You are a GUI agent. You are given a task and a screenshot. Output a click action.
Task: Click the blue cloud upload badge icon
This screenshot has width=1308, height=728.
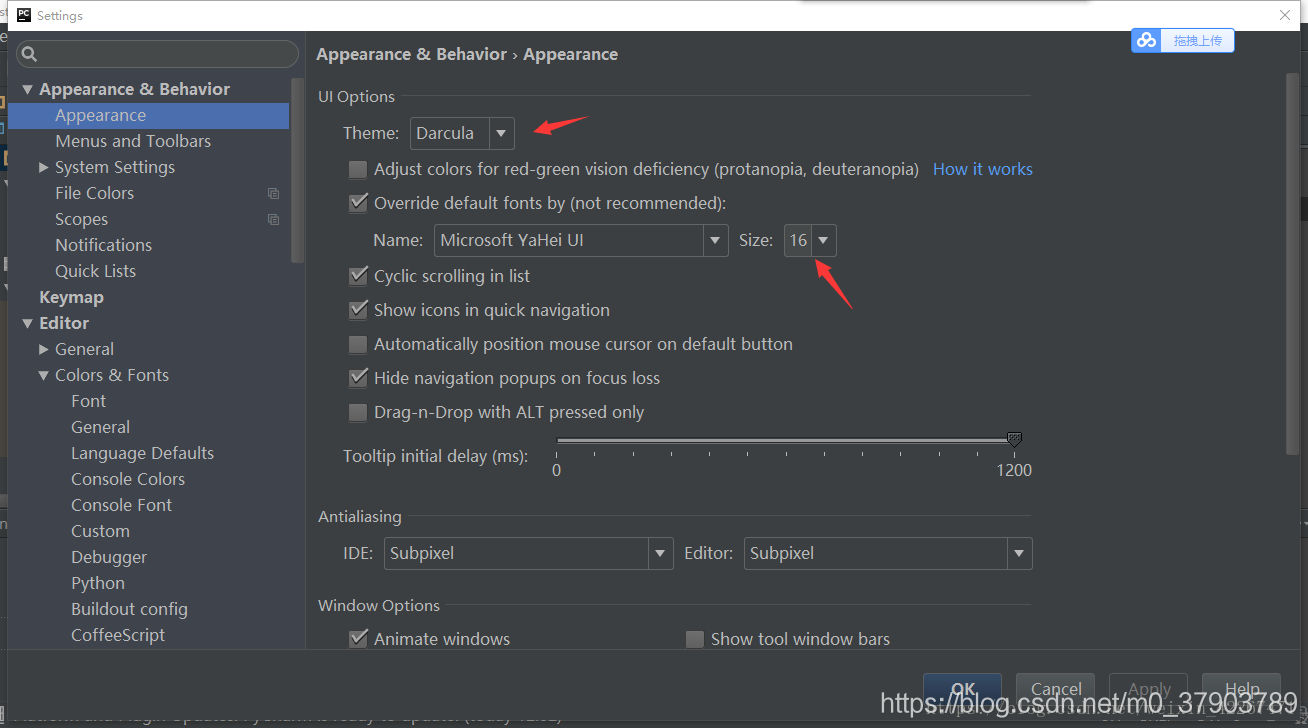click(1147, 40)
